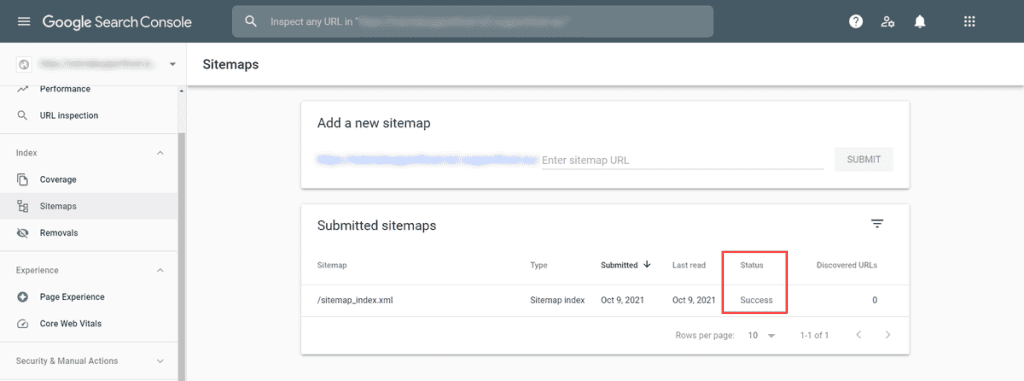Focus the Inspect any URL search box
The image size is (1024, 381).
[473, 22]
